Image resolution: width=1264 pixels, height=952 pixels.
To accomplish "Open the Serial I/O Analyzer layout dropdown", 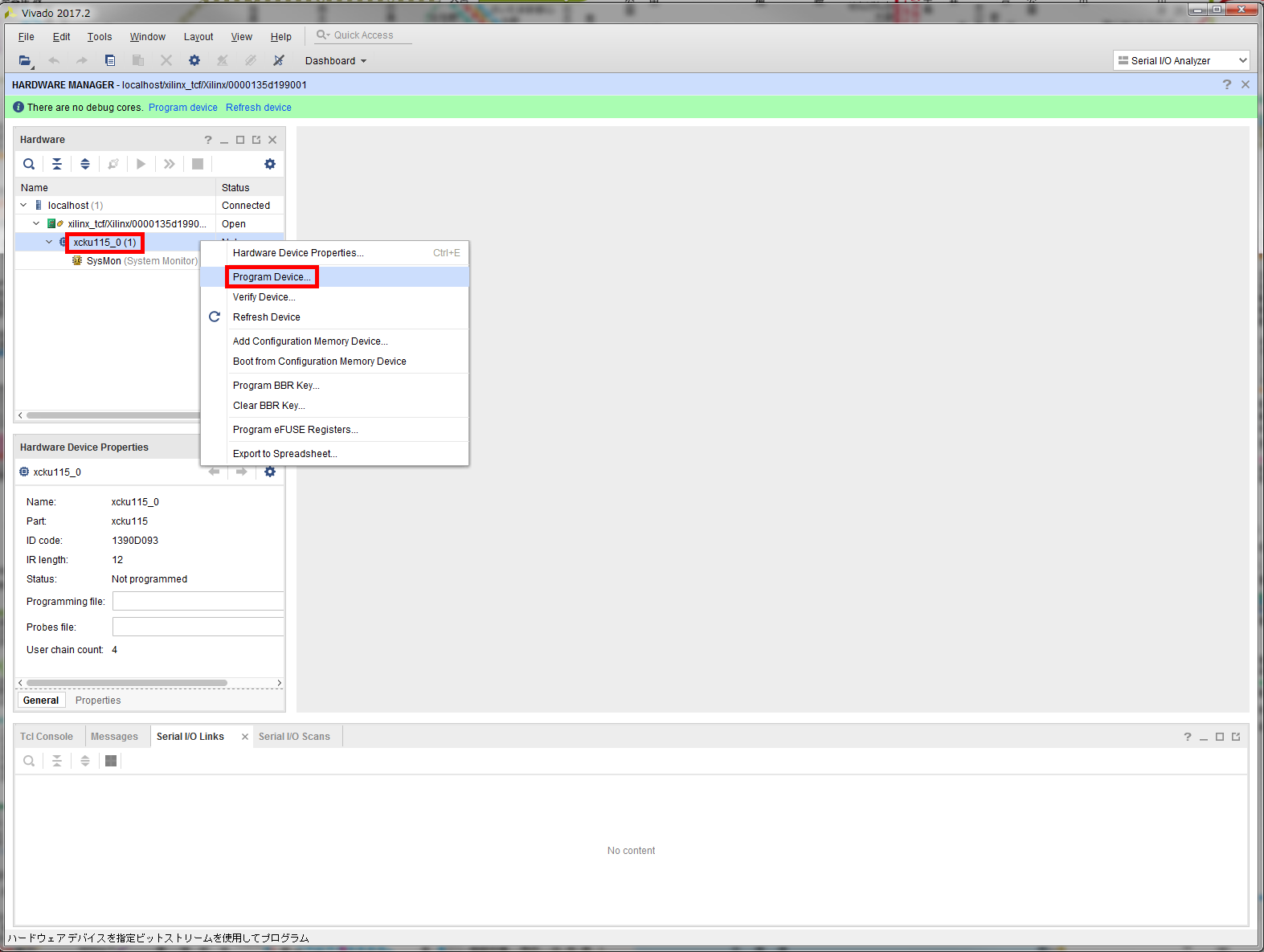I will pos(1182,60).
